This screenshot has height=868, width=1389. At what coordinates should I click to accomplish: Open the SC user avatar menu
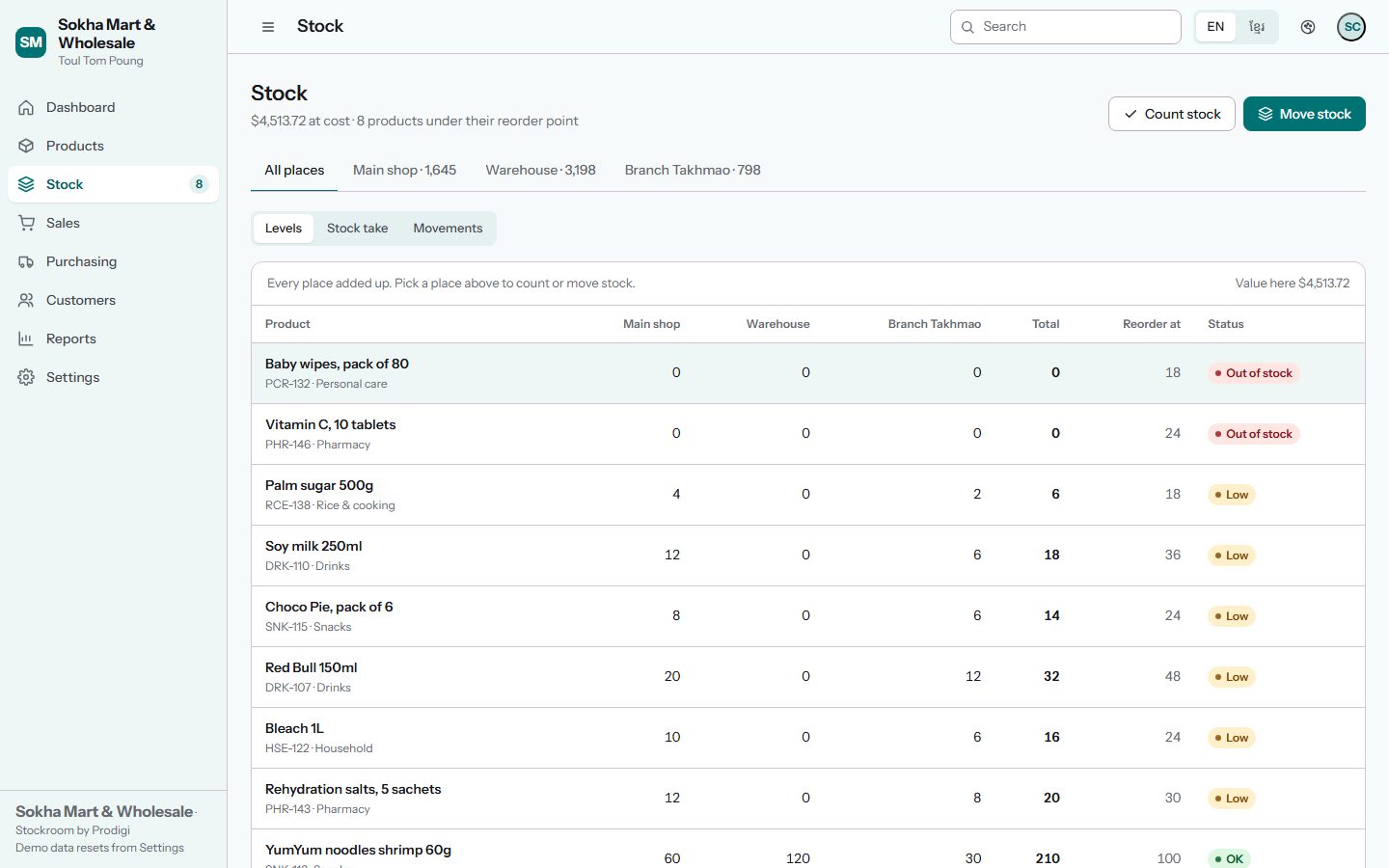click(x=1351, y=27)
